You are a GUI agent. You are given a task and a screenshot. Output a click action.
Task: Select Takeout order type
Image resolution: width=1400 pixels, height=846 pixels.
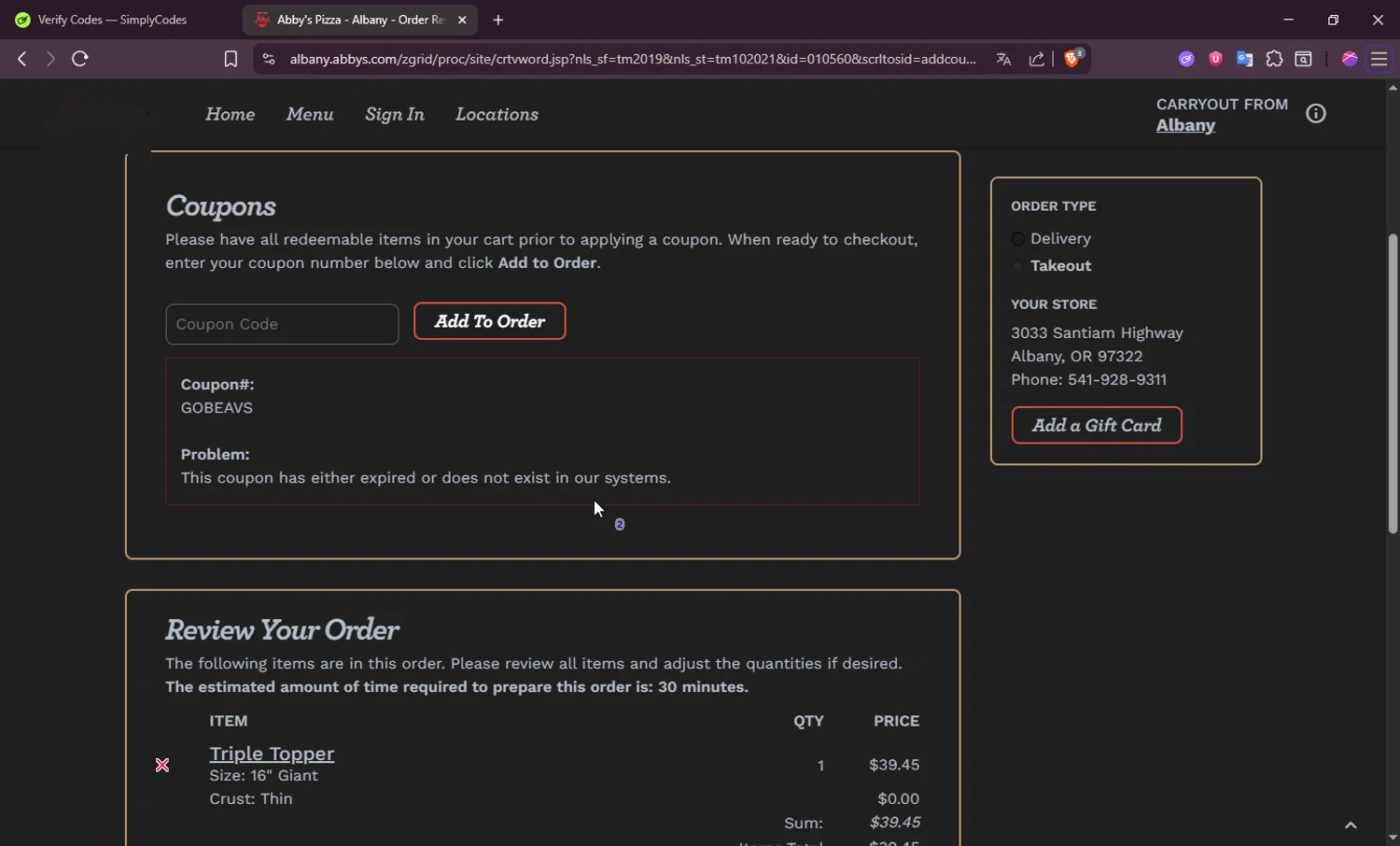pyautogui.click(x=1018, y=266)
